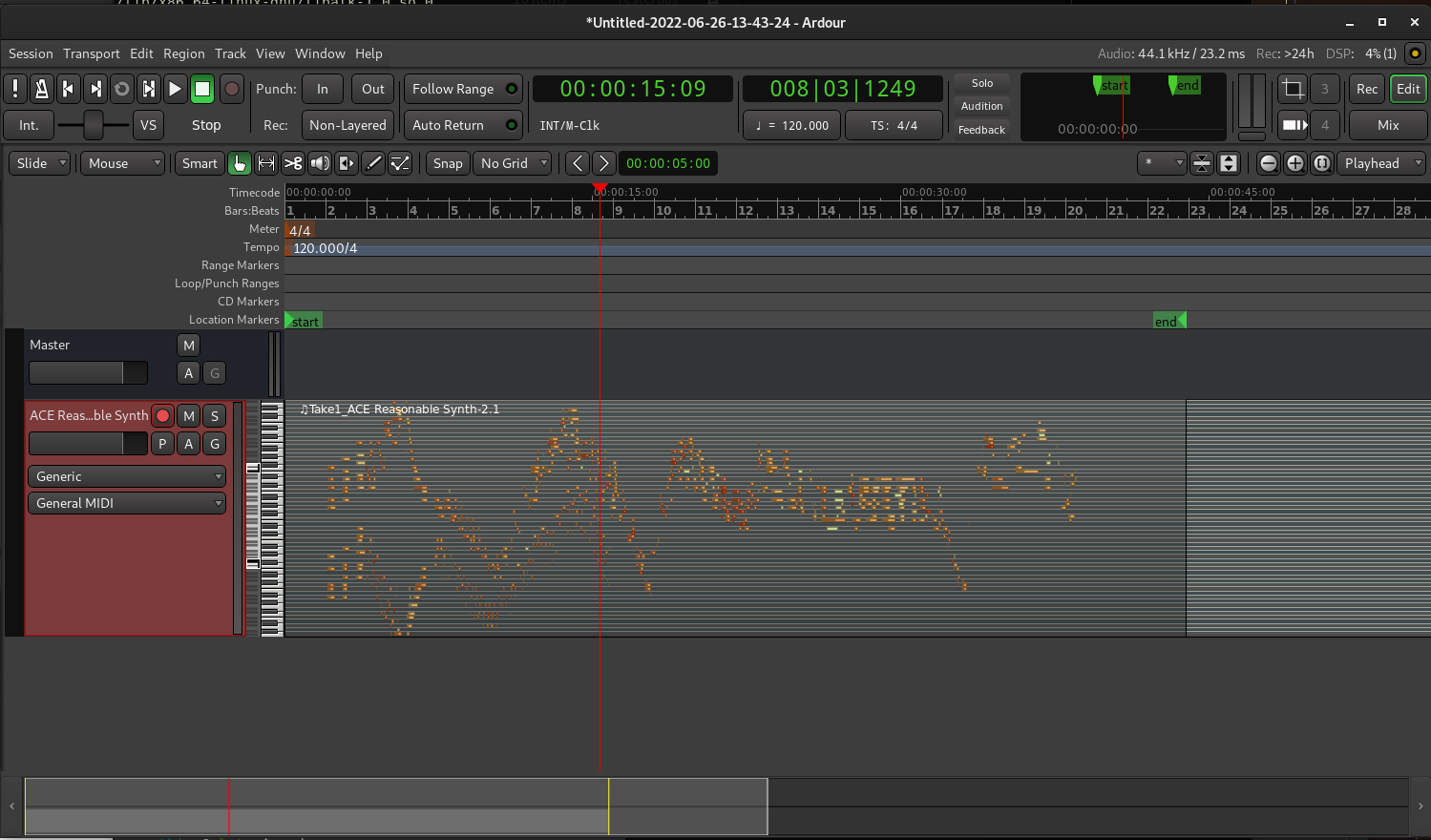
Task: Open the No Grid dropdown
Action: [513, 163]
